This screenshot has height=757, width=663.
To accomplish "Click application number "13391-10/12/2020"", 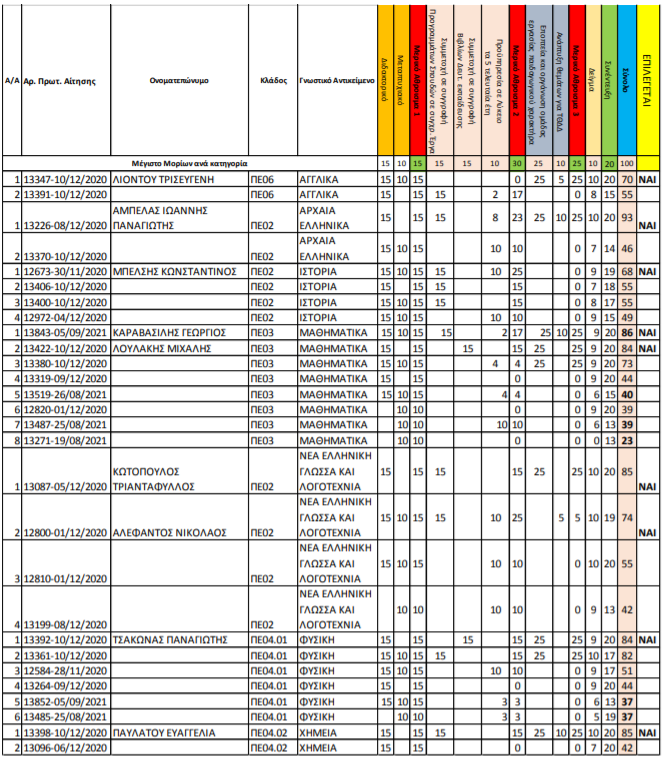I will tap(65, 195).
